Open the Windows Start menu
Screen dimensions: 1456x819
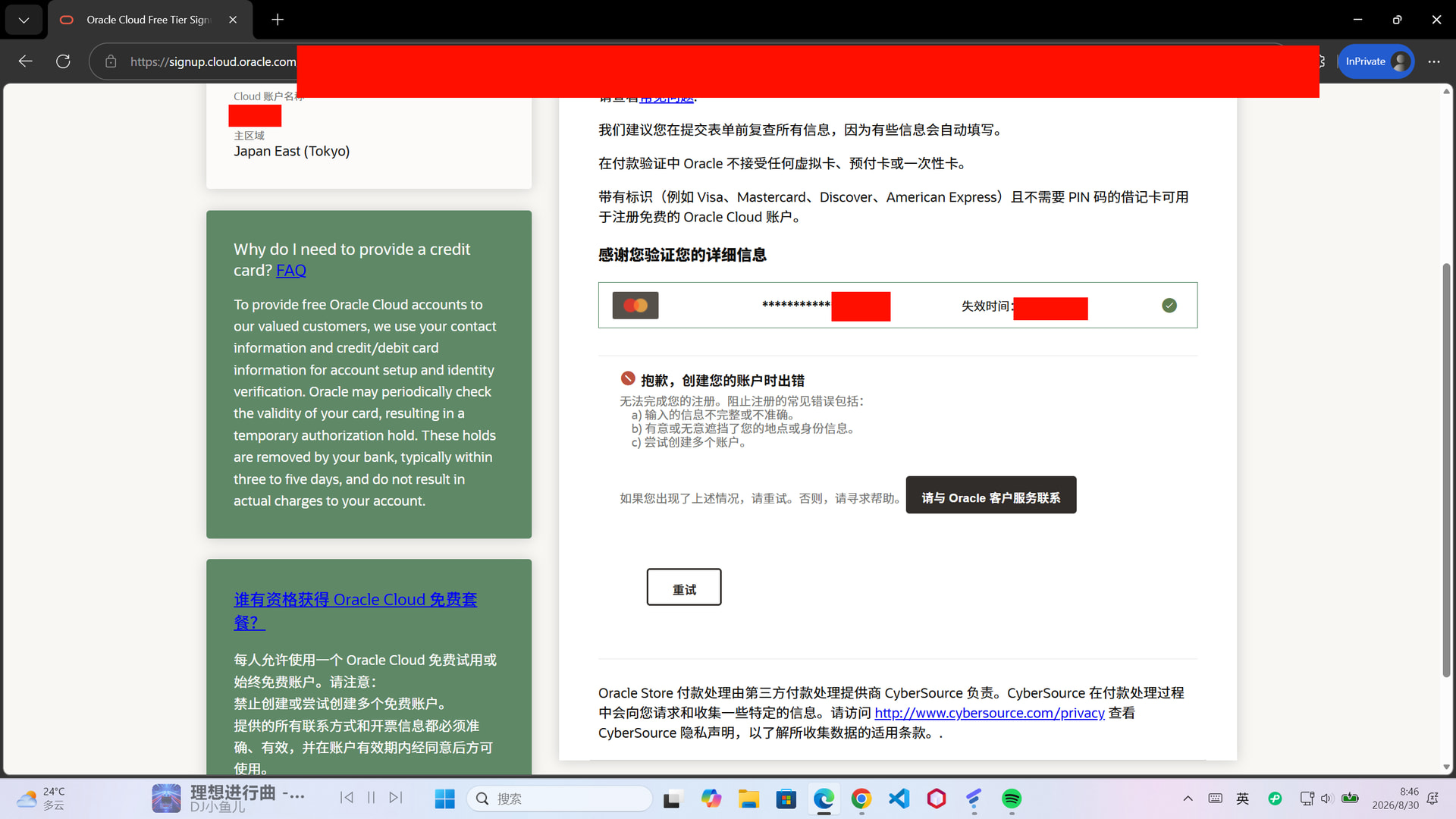point(445,799)
